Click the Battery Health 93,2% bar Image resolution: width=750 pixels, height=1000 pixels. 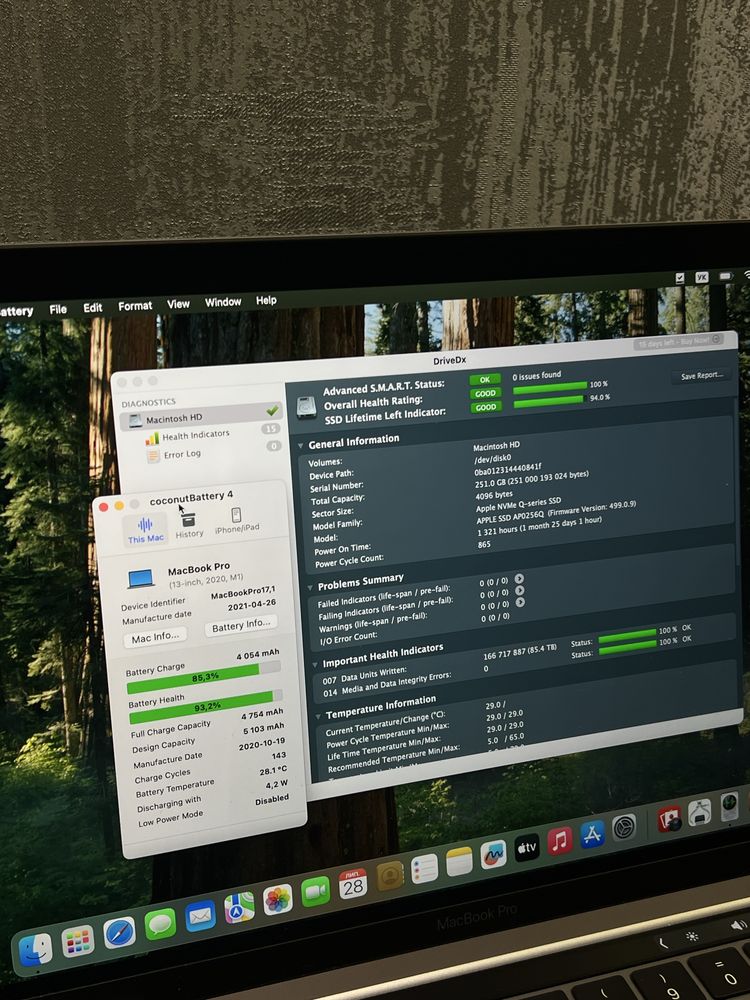tap(205, 707)
